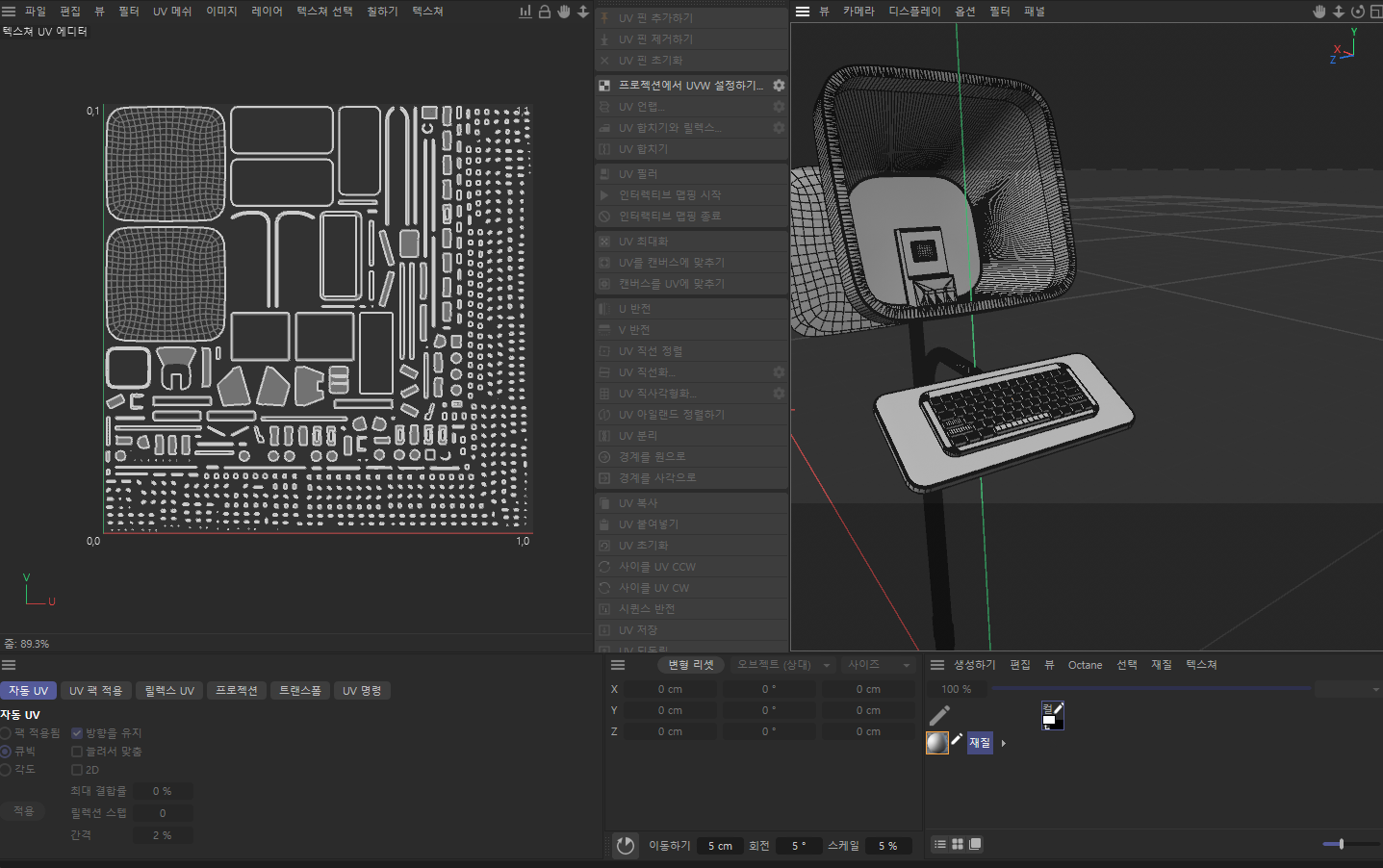This screenshot has height=868, width=1383.
Task: Click the 재질 material sphere thumbnail
Action: pos(936,743)
